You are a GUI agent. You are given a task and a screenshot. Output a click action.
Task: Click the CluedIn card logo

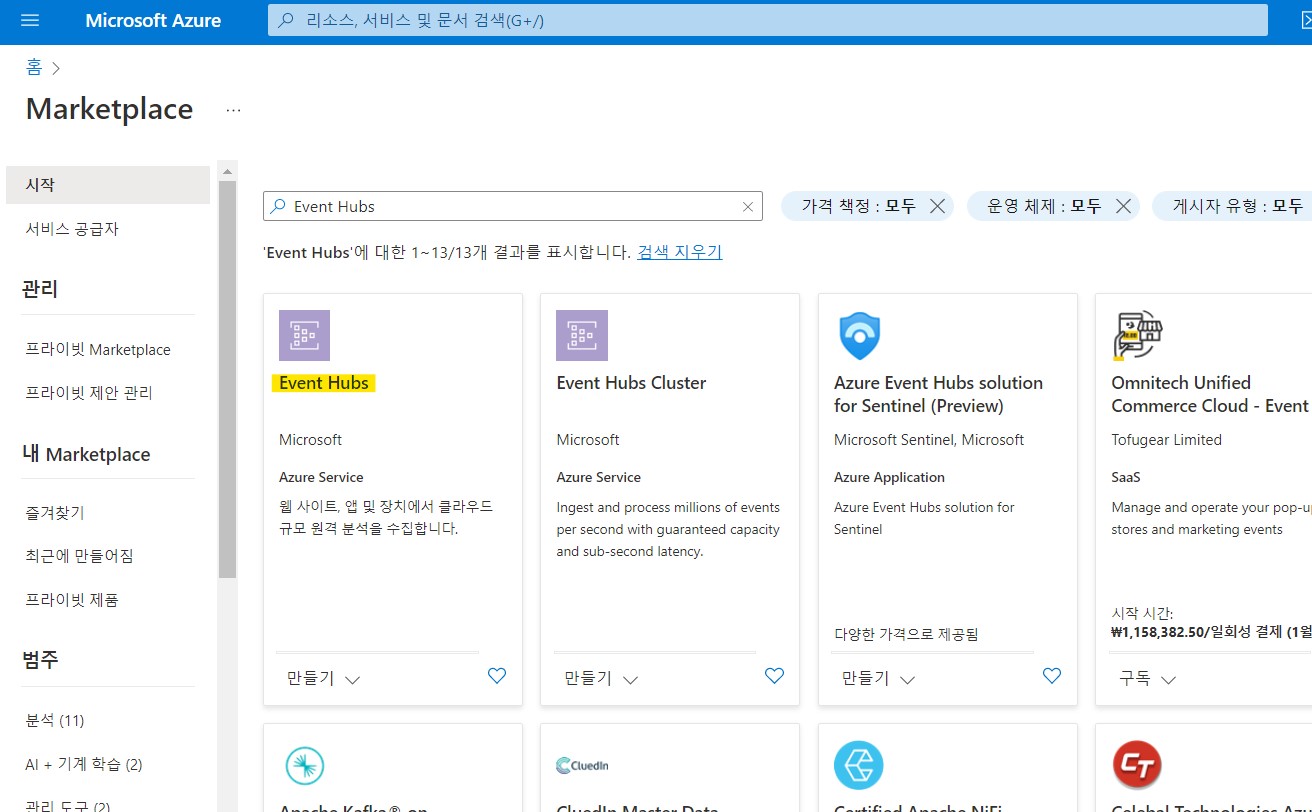click(582, 766)
